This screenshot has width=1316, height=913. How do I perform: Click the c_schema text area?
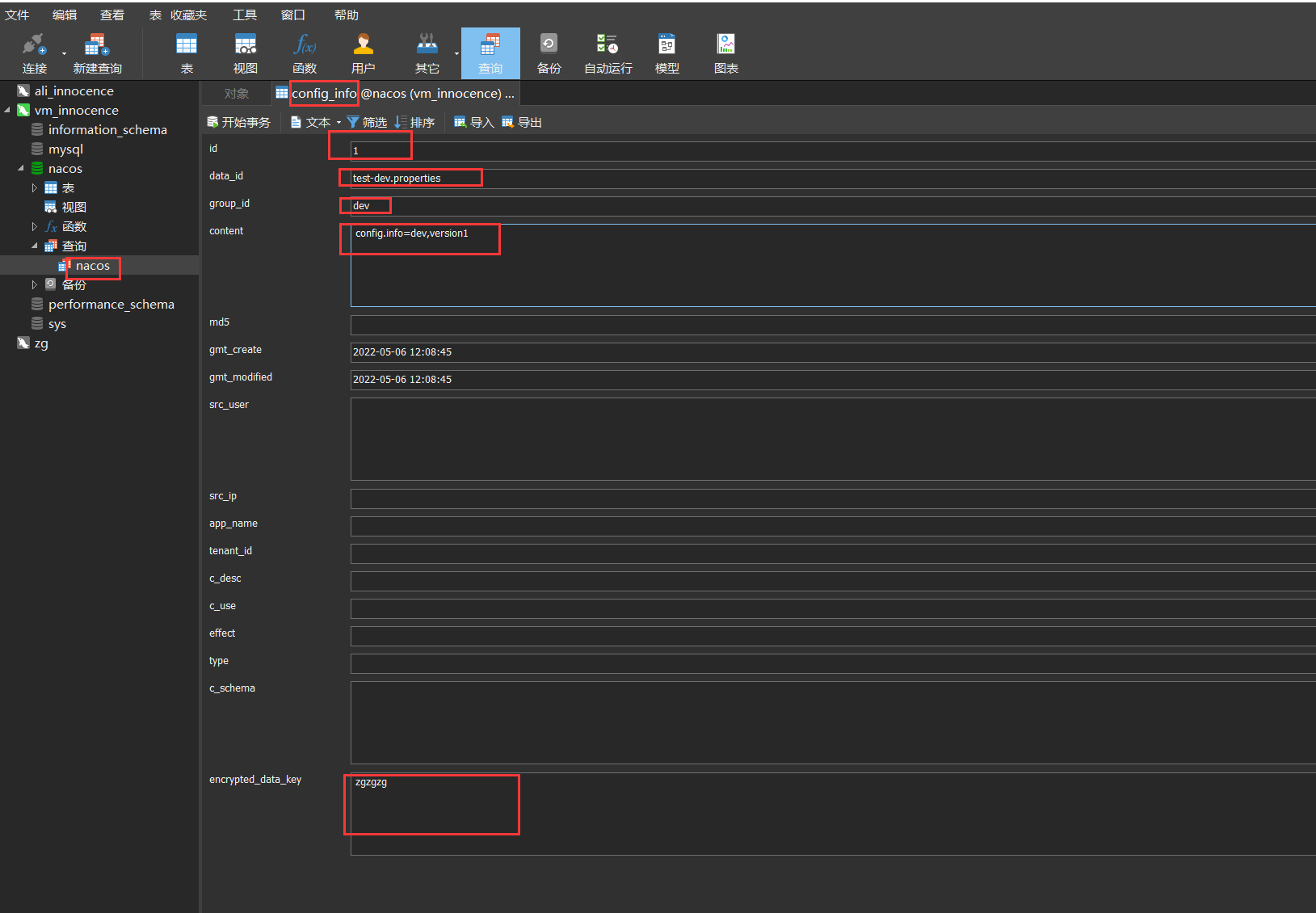tap(833, 722)
